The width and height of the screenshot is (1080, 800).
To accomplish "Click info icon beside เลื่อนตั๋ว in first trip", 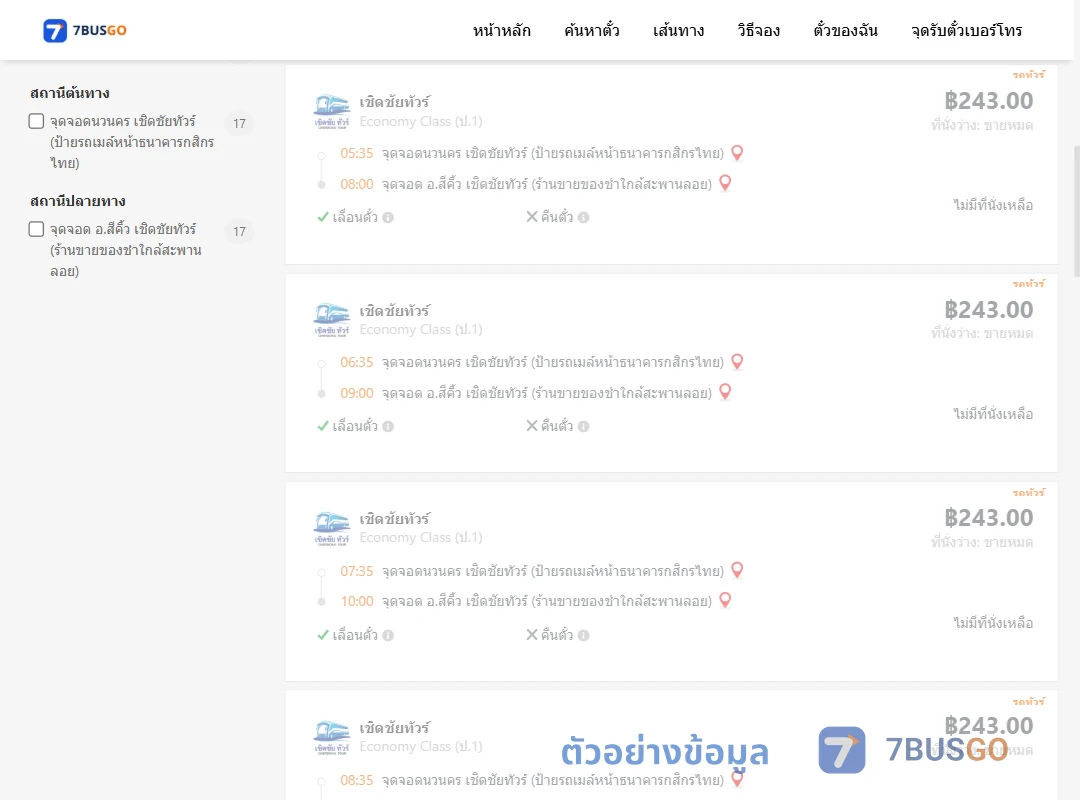I will 388,218.
